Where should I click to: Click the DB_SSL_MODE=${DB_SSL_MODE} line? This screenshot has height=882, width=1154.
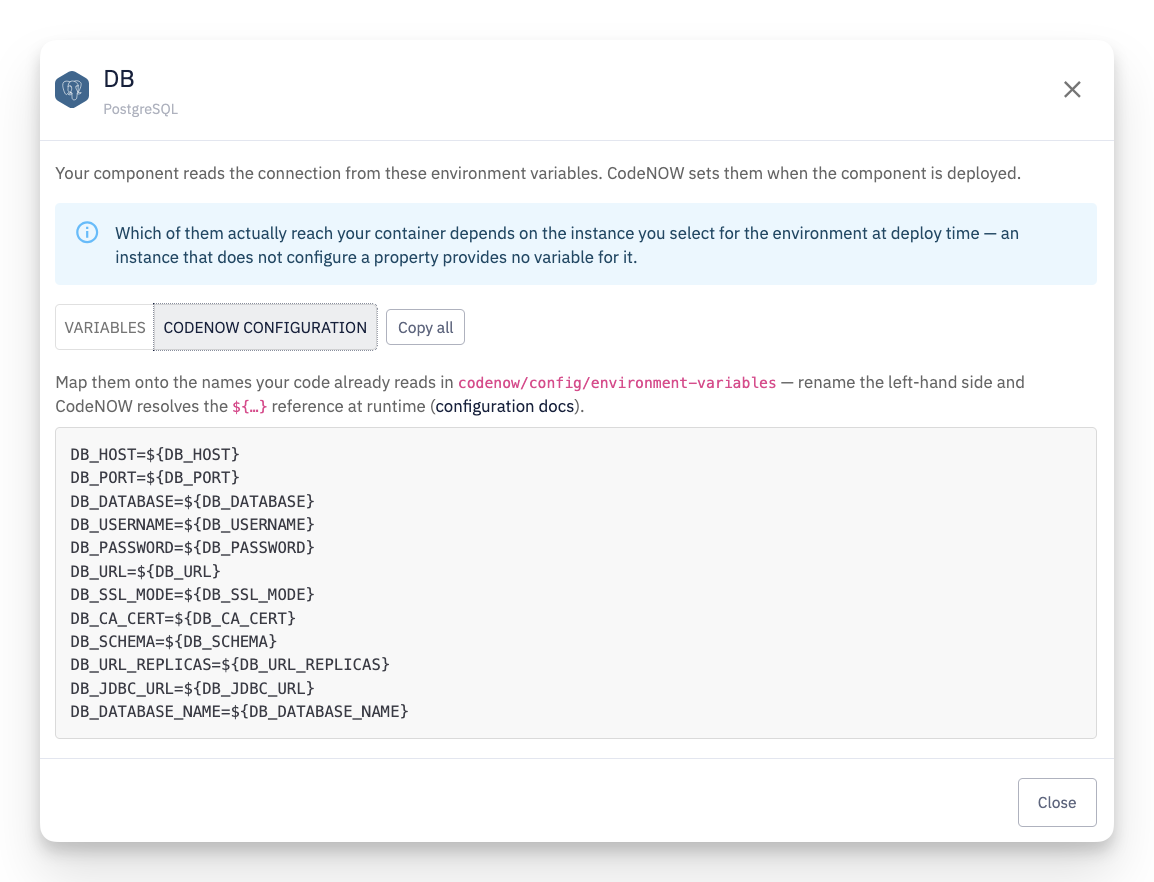[192, 594]
